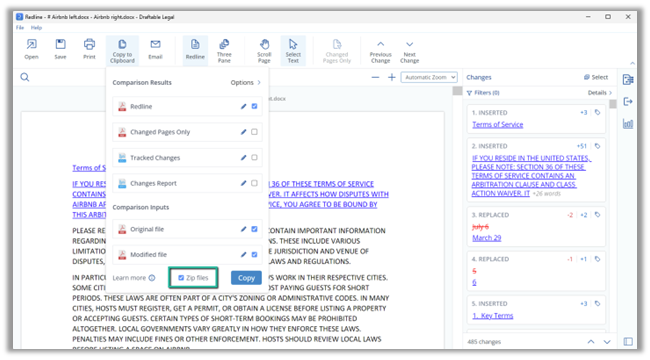650x360 pixels.
Task: Click the '485 changes' count text
Action: [484, 342]
